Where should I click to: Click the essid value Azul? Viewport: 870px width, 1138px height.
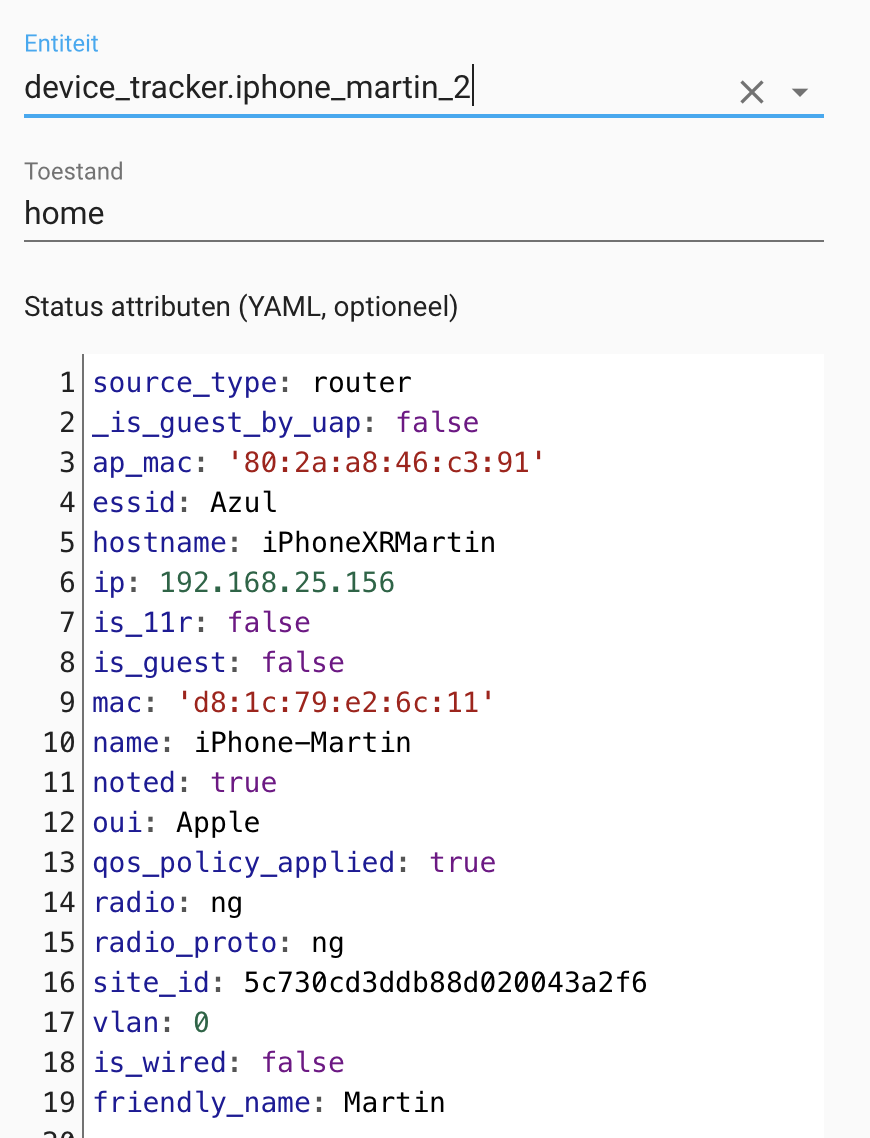243,502
